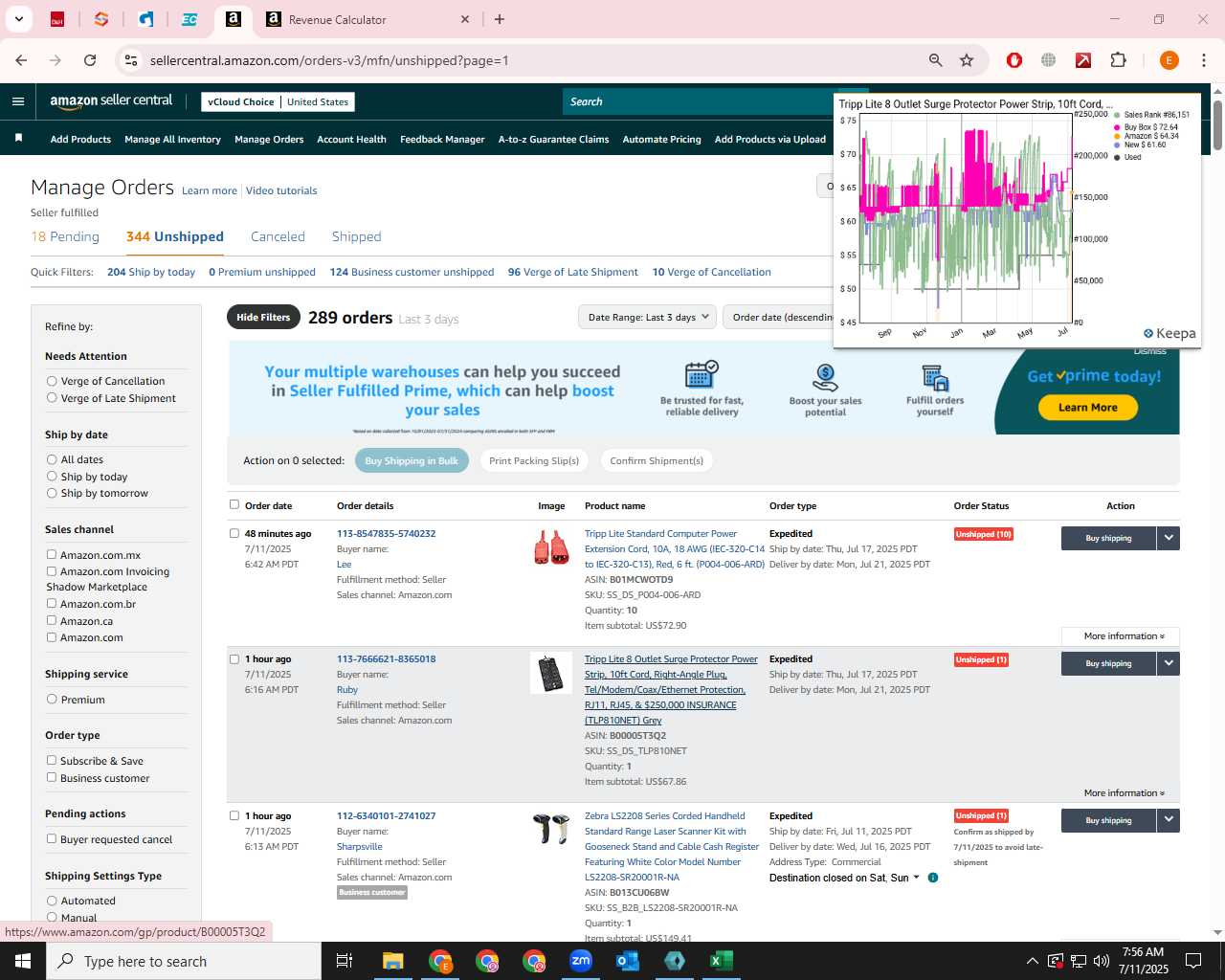The height and width of the screenshot is (980, 1225).
Task: Click the Tripp Lite surge protector thumbnail
Action: point(551,673)
